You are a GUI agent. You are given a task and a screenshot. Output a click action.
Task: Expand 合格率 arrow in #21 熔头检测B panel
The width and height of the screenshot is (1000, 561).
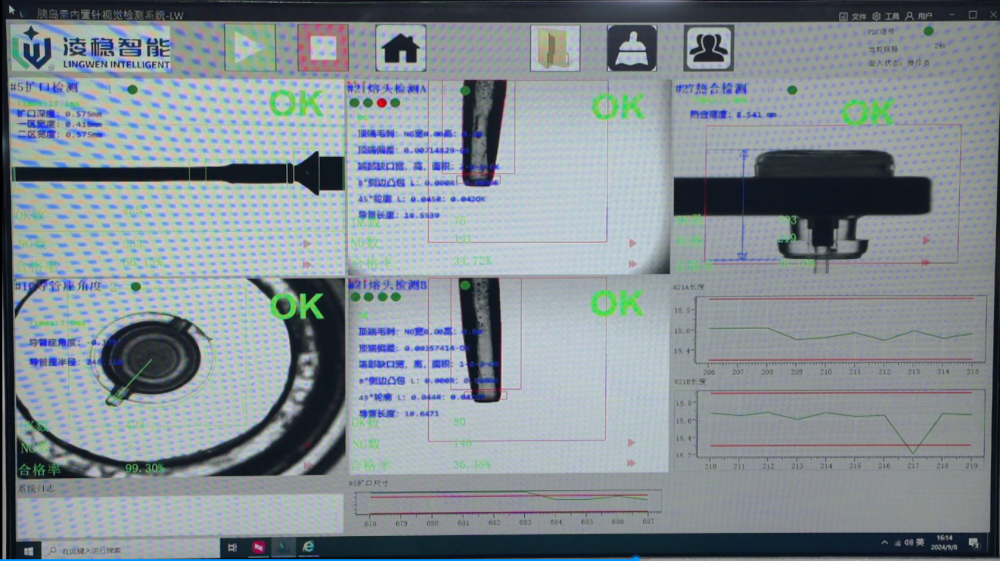631,463
